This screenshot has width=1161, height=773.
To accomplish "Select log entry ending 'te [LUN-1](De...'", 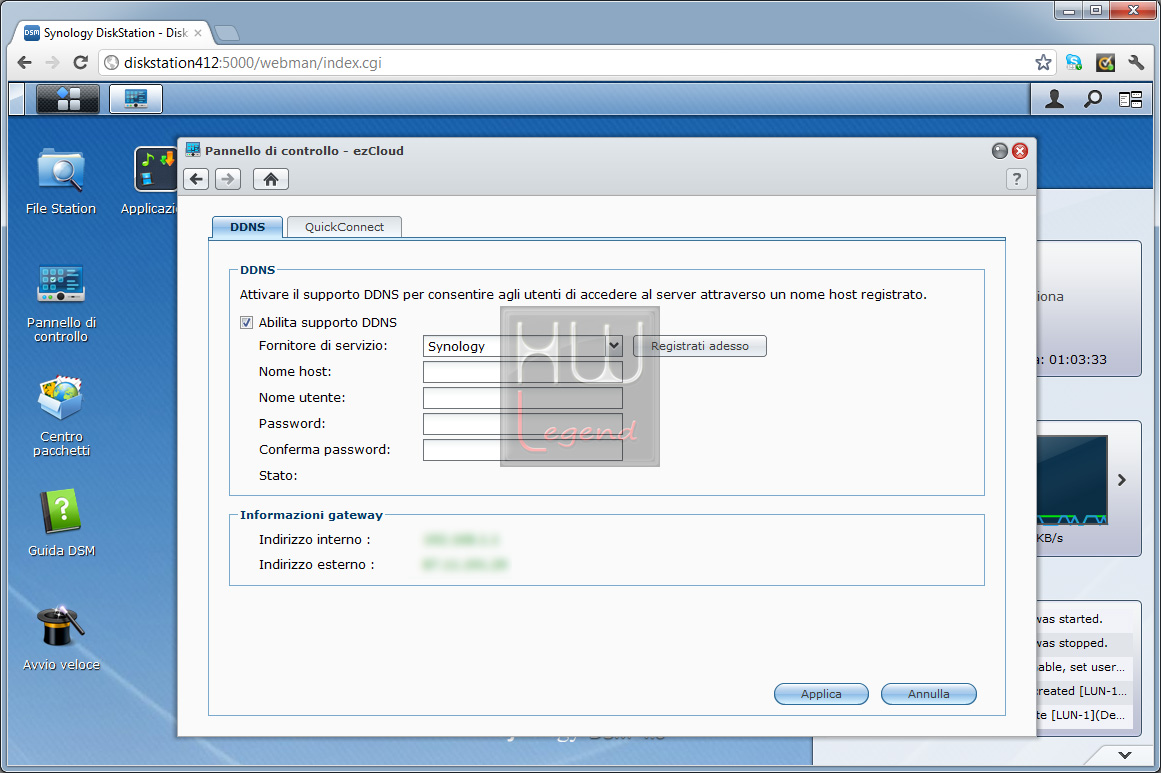I will click(1080, 715).
